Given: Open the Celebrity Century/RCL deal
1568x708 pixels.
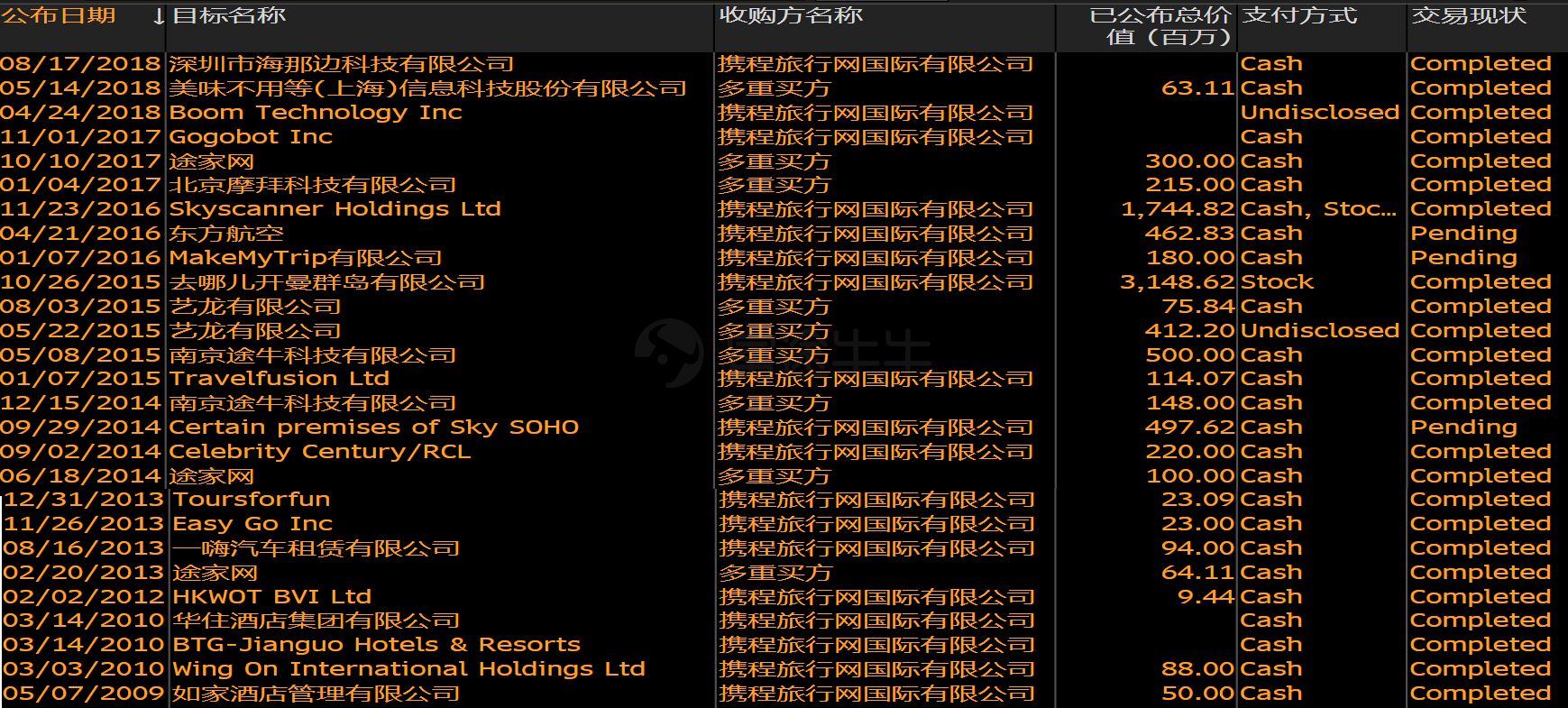Looking at the screenshot, I should coord(320,452).
